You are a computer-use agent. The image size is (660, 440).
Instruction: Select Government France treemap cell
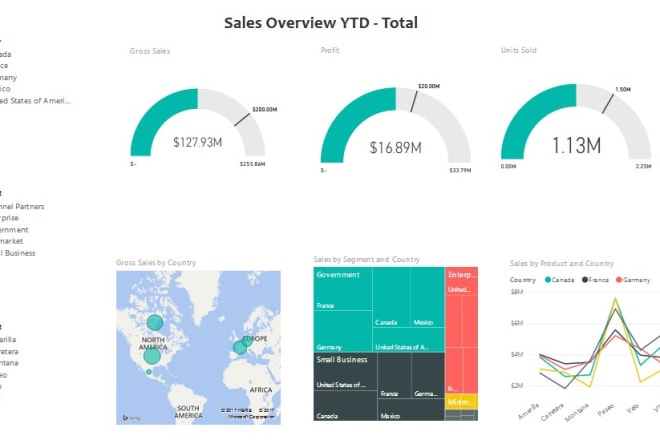tap(343, 289)
